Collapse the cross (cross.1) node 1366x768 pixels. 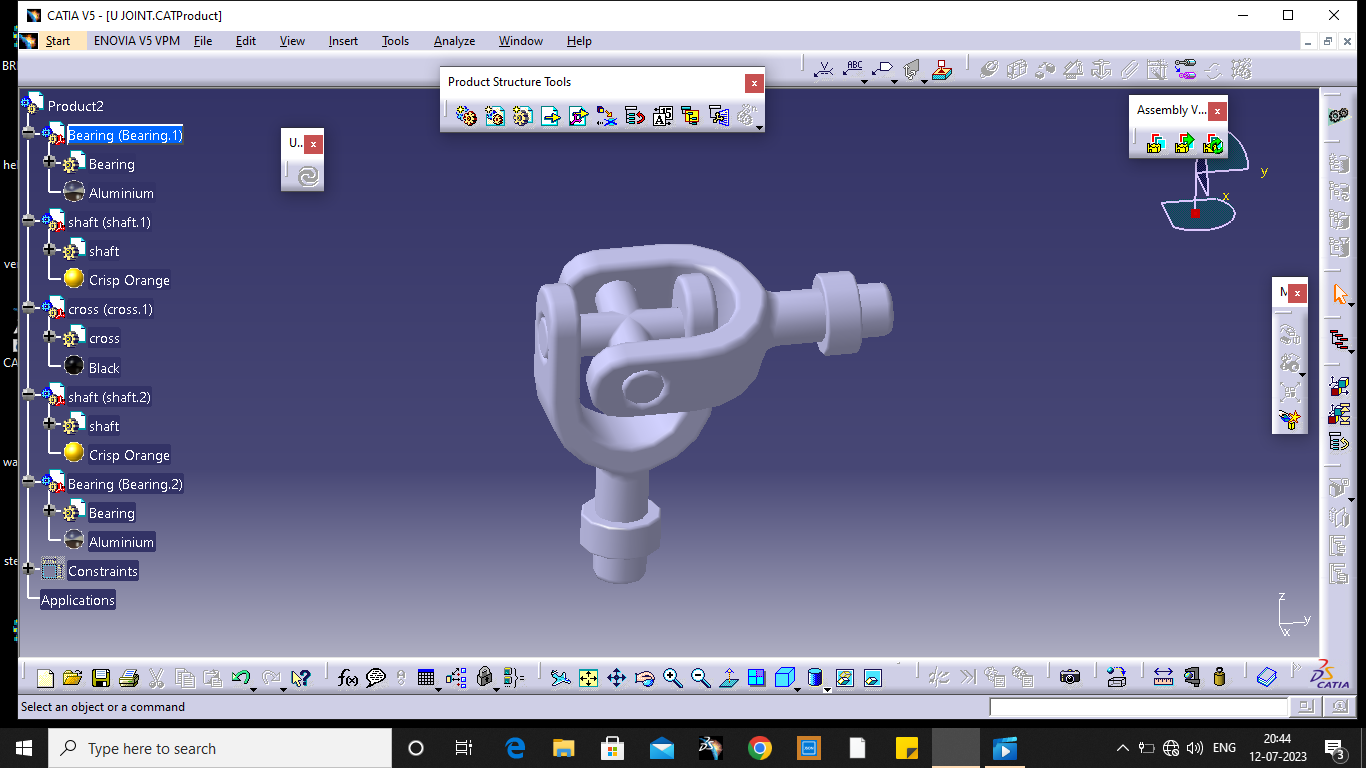(28, 306)
